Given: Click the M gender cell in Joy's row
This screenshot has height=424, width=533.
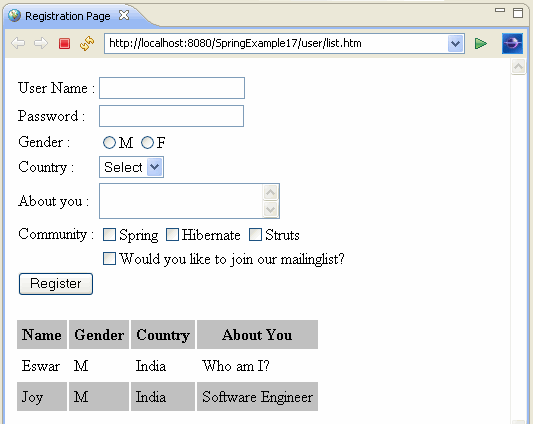Looking at the screenshot, I should [99, 397].
